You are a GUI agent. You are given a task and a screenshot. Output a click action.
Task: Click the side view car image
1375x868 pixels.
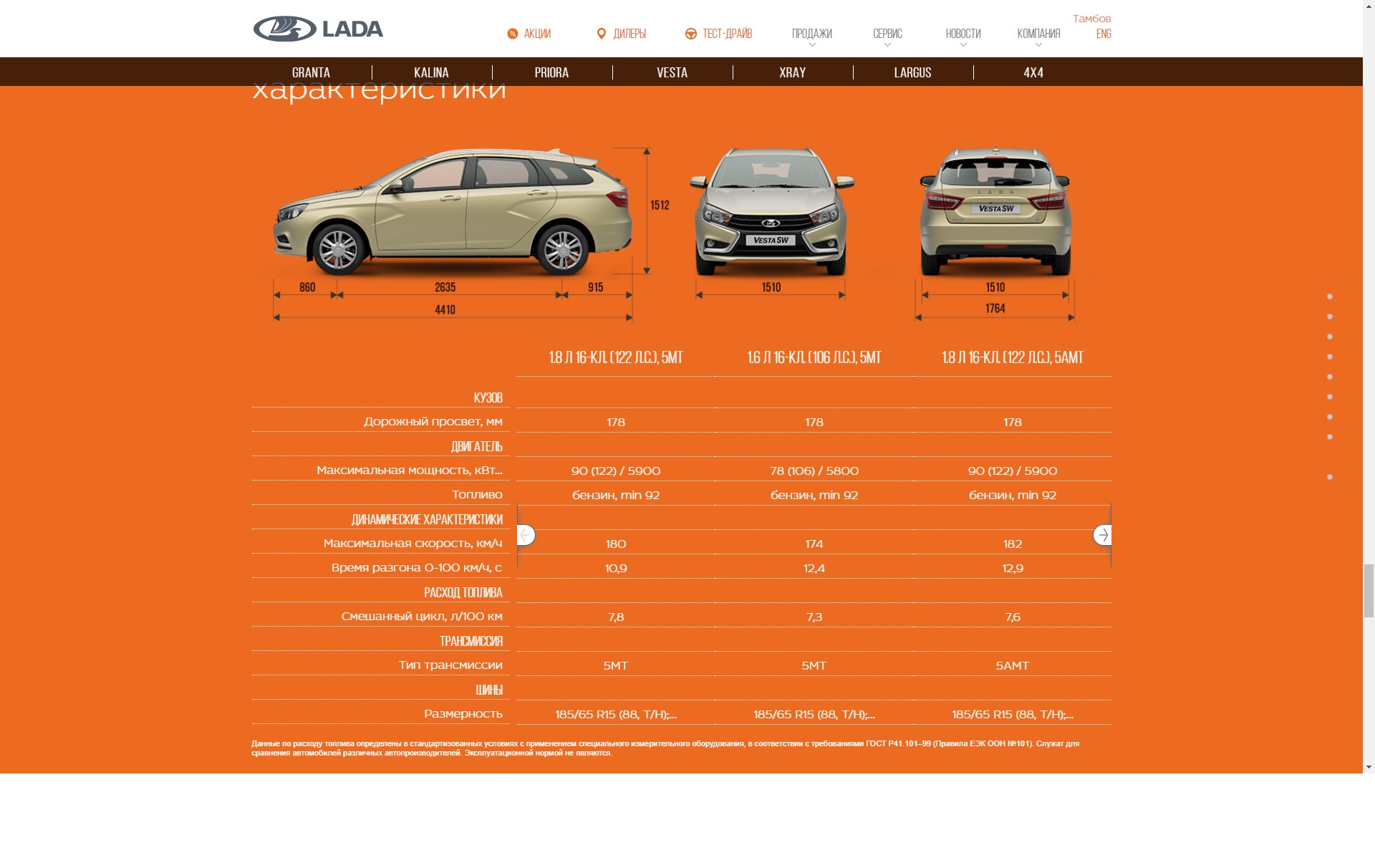coord(452,212)
